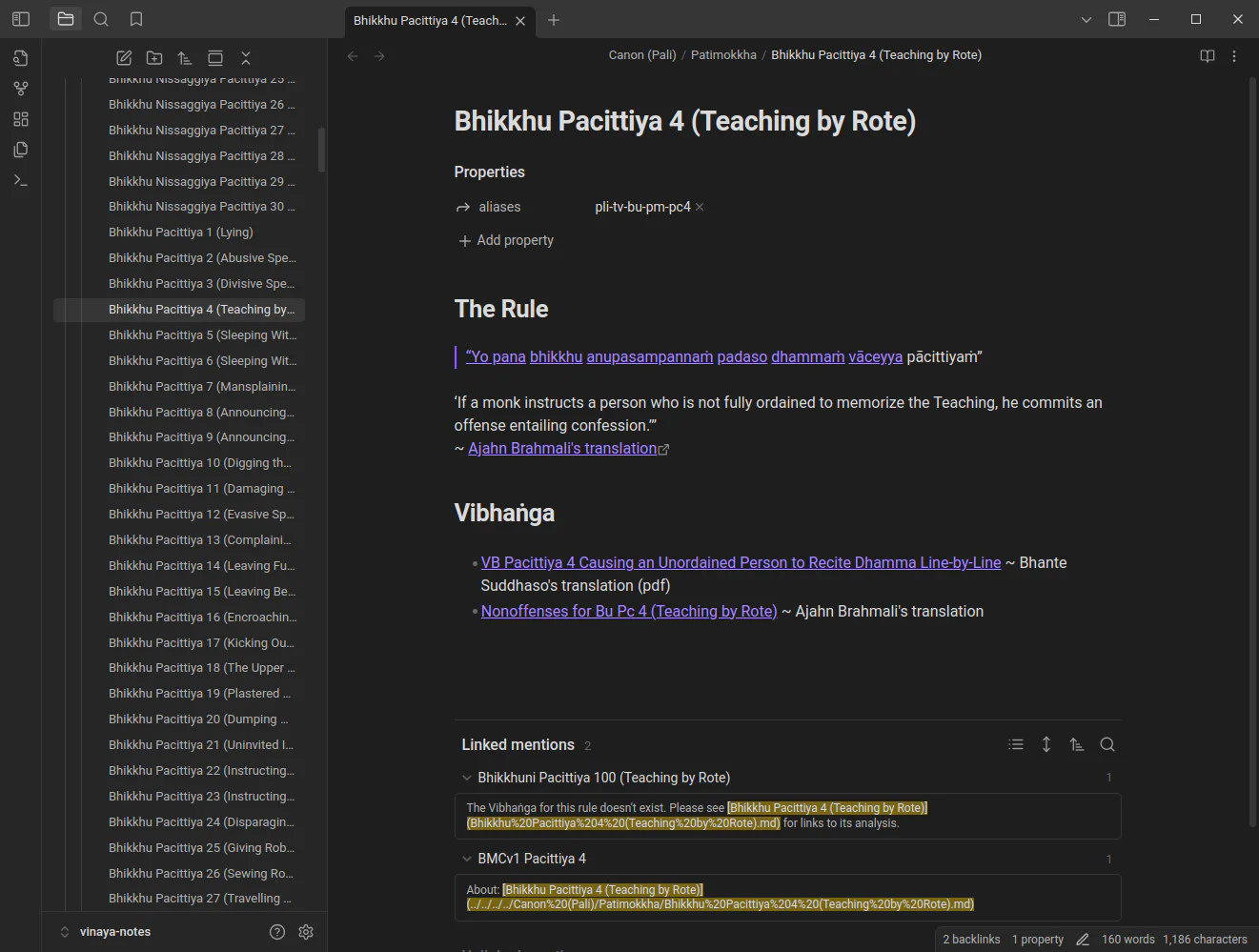Open Bhikkhu Pacittiya 27 (Travelling note
This screenshot has width=1259, height=952.
[179, 899]
